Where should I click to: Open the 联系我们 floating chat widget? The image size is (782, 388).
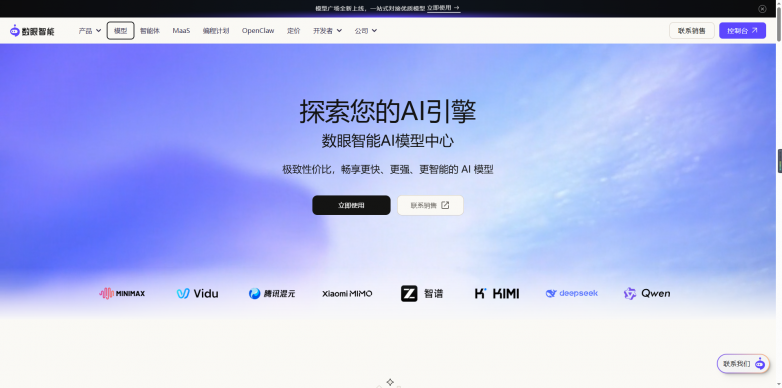point(743,364)
